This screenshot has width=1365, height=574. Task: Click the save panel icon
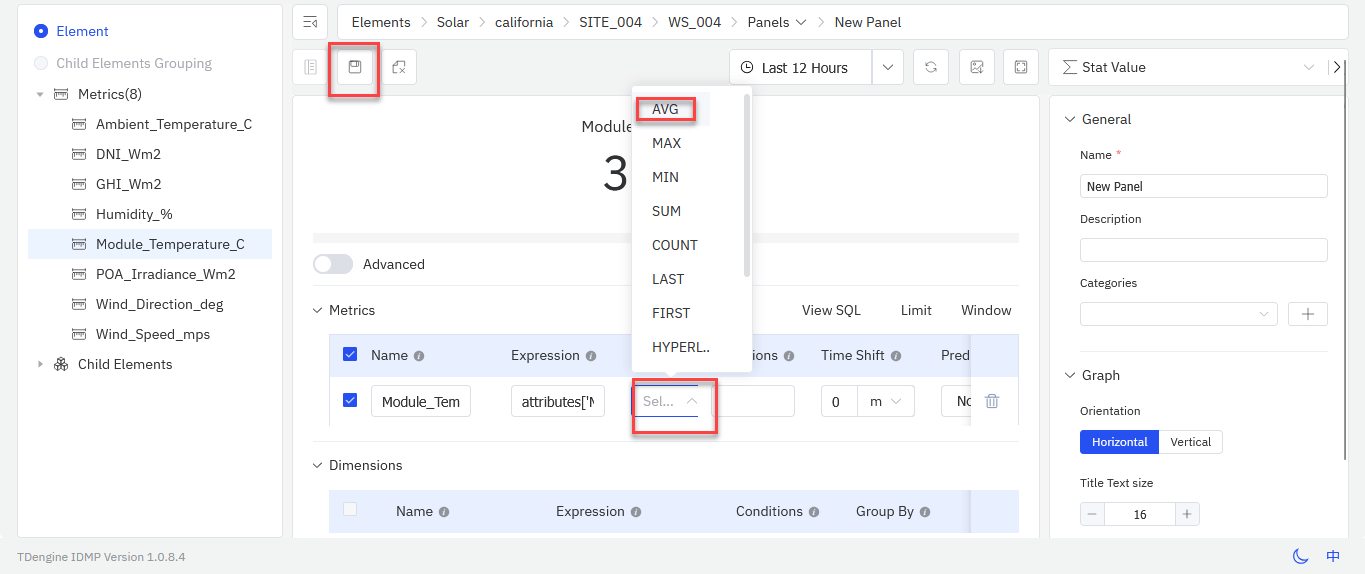coord(355,67)
